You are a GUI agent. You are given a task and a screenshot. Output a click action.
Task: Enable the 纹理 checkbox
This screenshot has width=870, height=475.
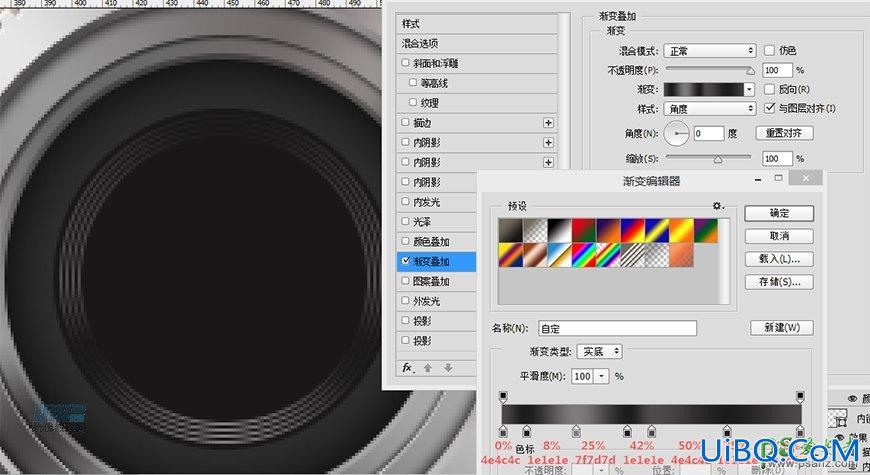point(412,102)
